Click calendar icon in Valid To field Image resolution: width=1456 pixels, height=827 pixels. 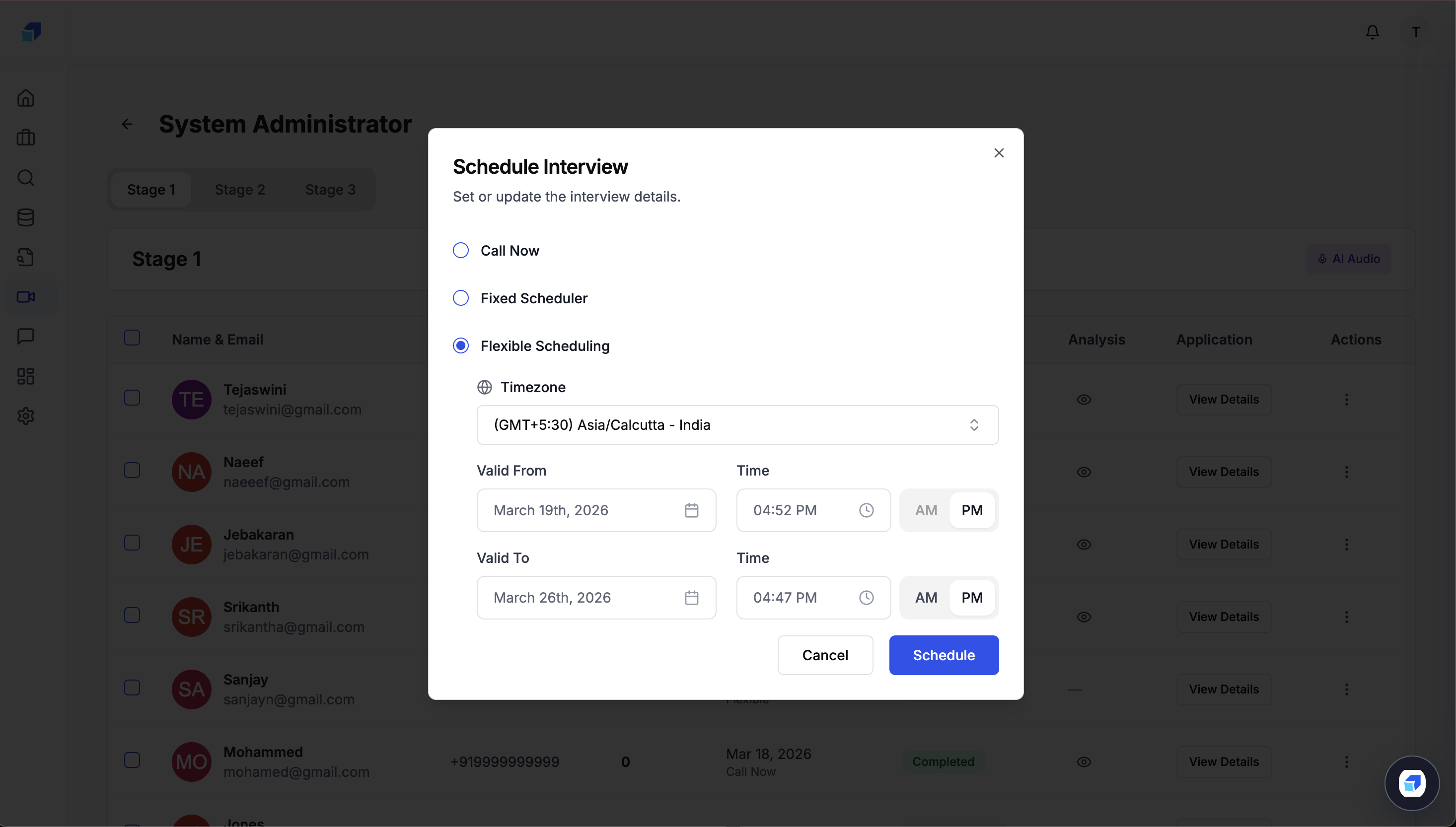tap(691, 598)
